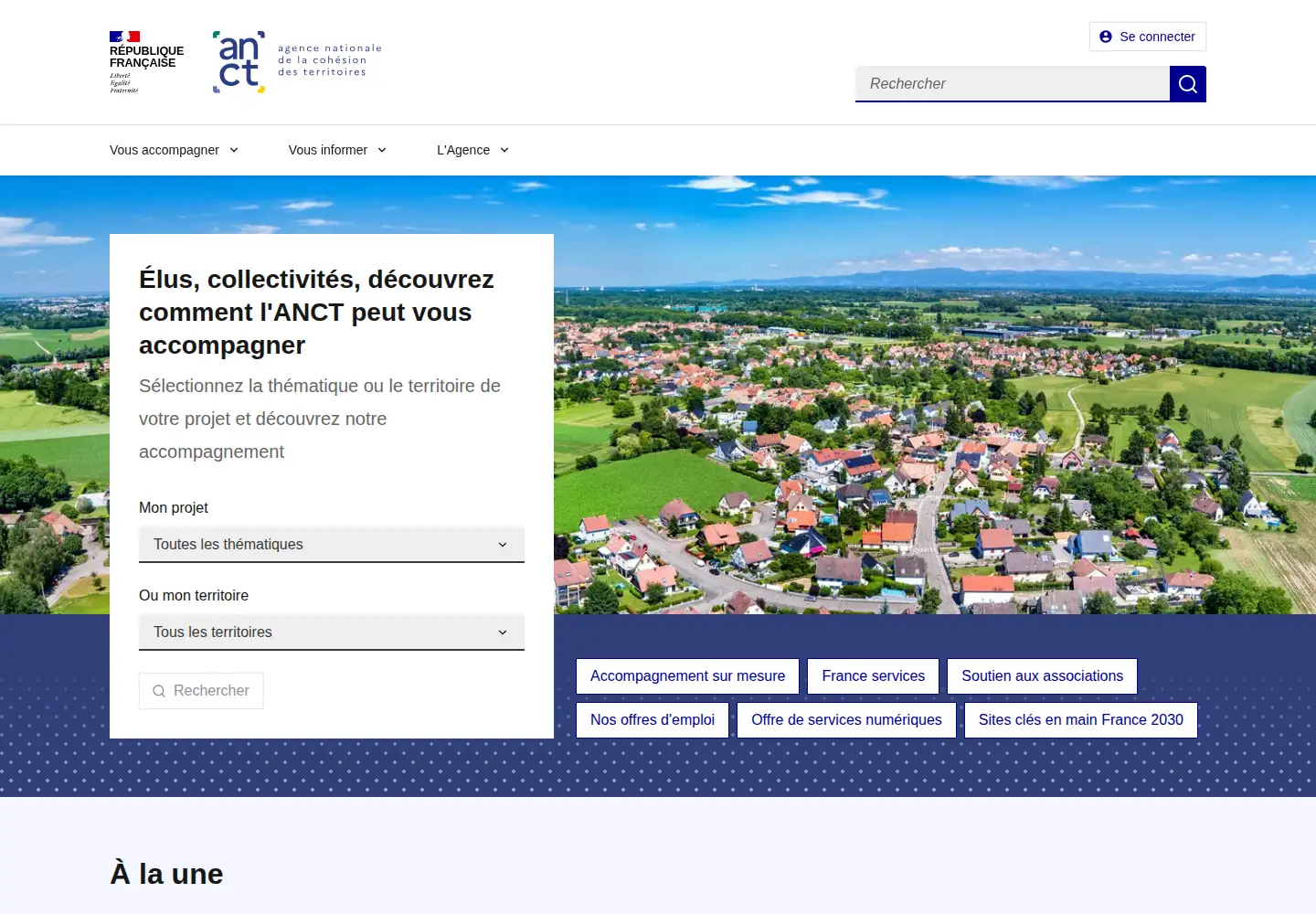Focus the header Rechercher search field
The width and height of the screenshot is (1316, 914).
point(1013,84)
